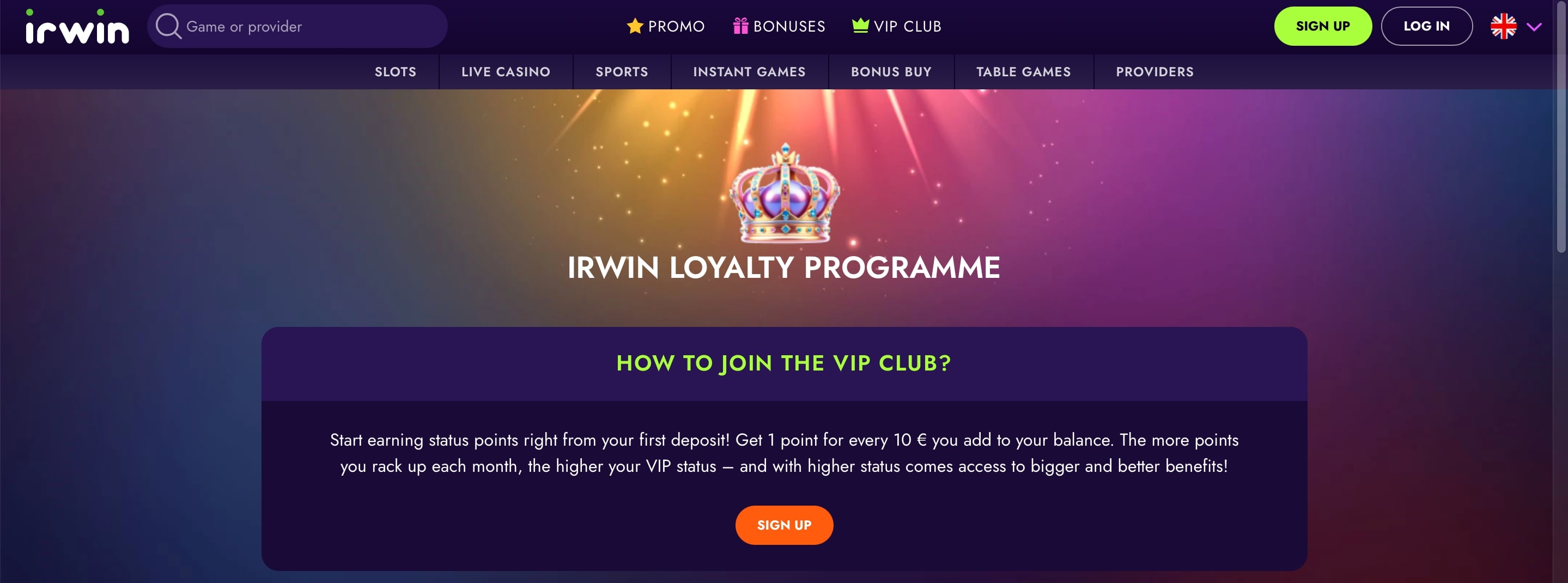Expand the language dropdown chevron
The height and width of the screenshot is (583, 1568).
tap(1534, 27)
